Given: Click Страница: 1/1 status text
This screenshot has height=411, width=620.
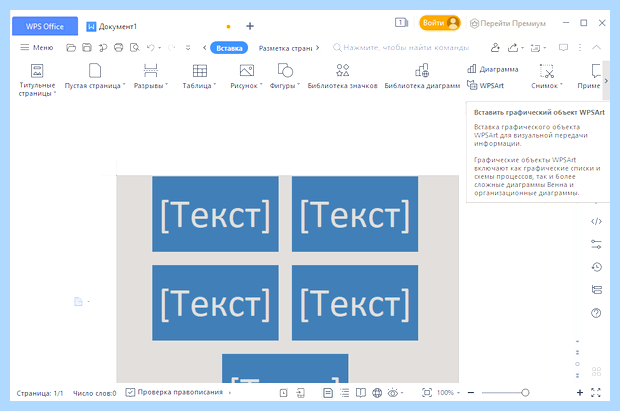Looking at the screenshot, I should pos(40,393).
